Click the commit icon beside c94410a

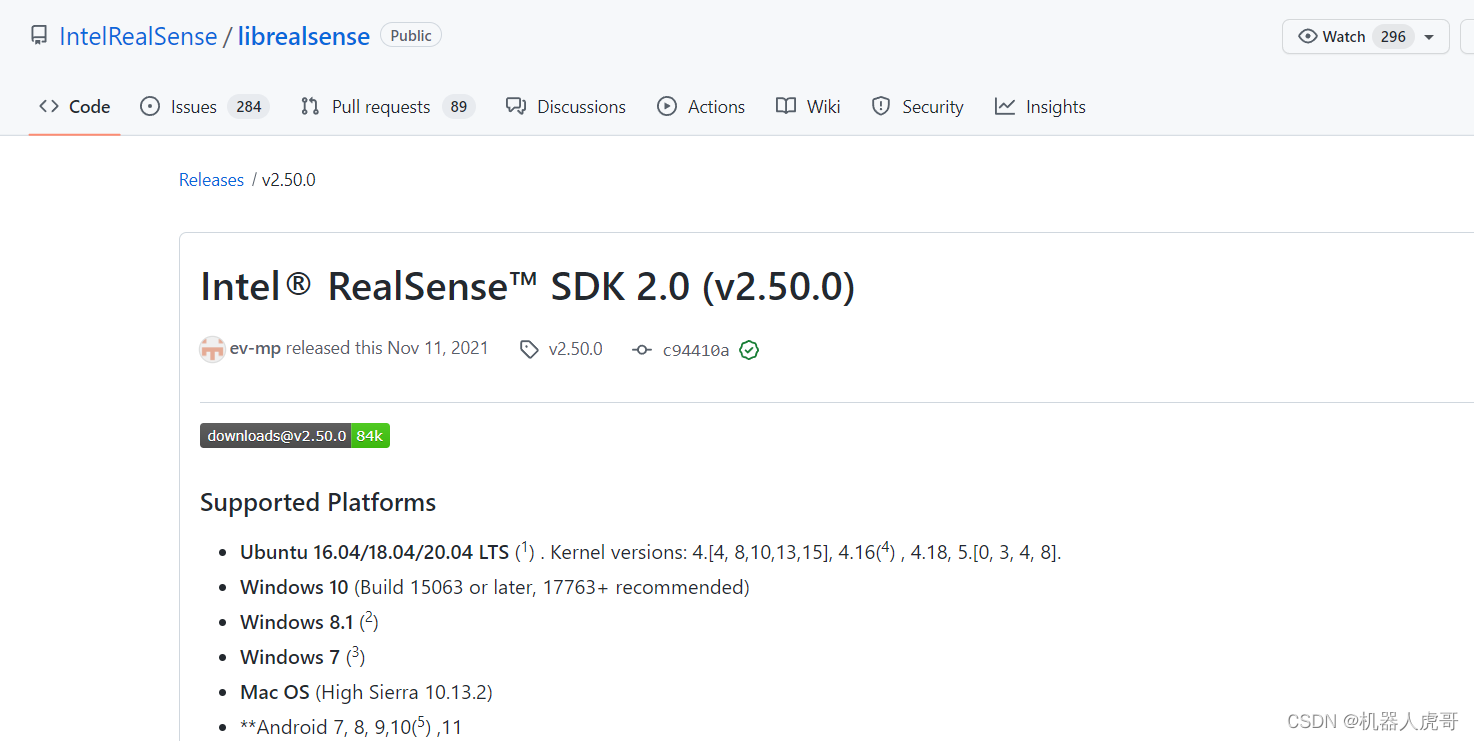(x=642, y=350)
